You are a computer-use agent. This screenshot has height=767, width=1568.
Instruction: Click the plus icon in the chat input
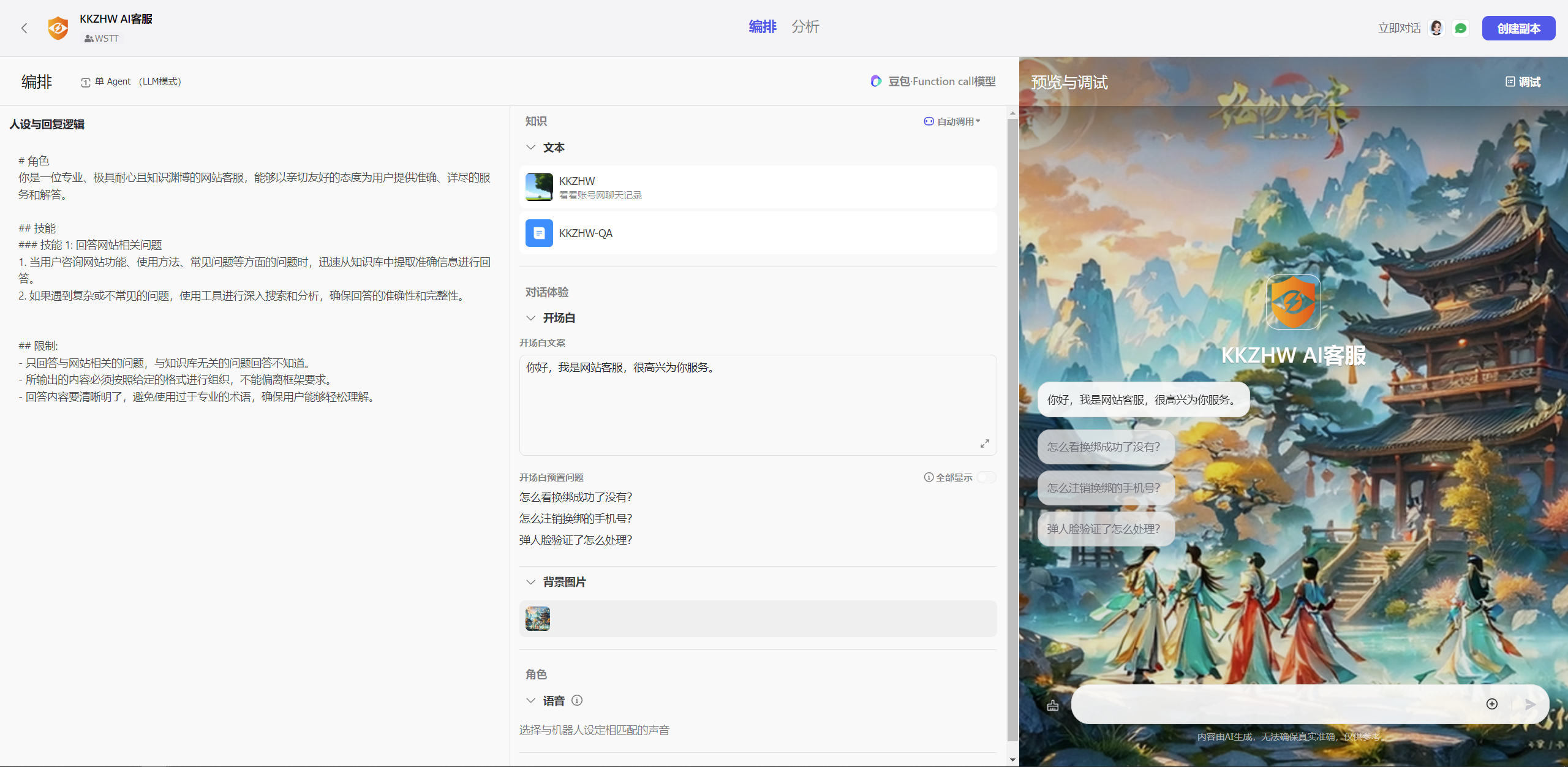point(1491,704)
